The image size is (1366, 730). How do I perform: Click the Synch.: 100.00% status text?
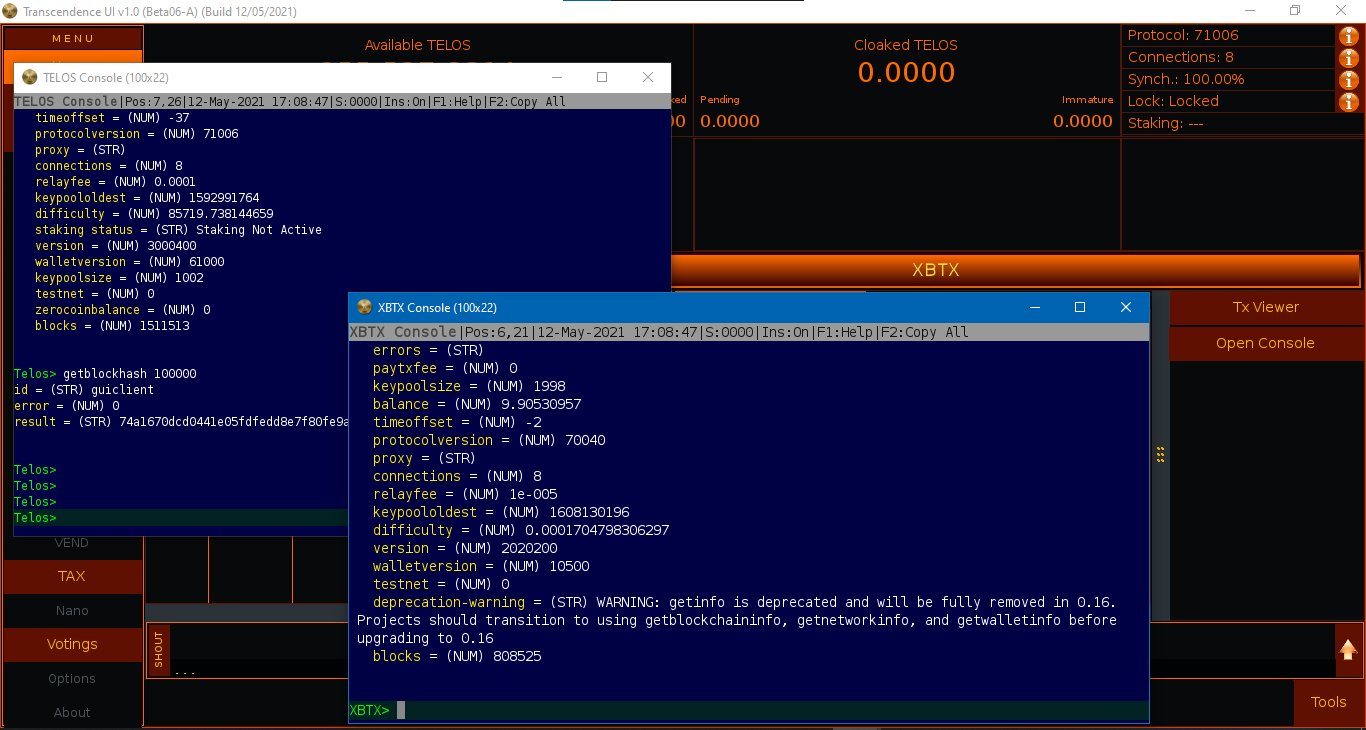tap(1186, 79)
